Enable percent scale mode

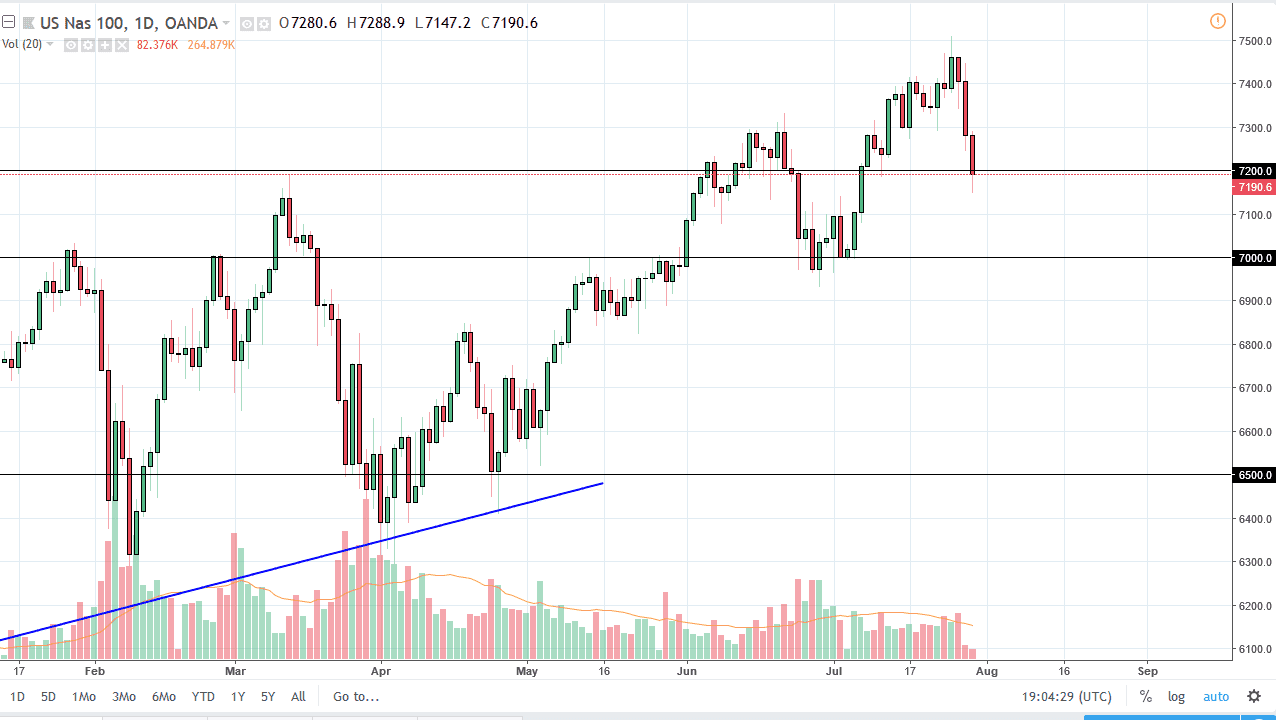click(x=1146, y=696)
